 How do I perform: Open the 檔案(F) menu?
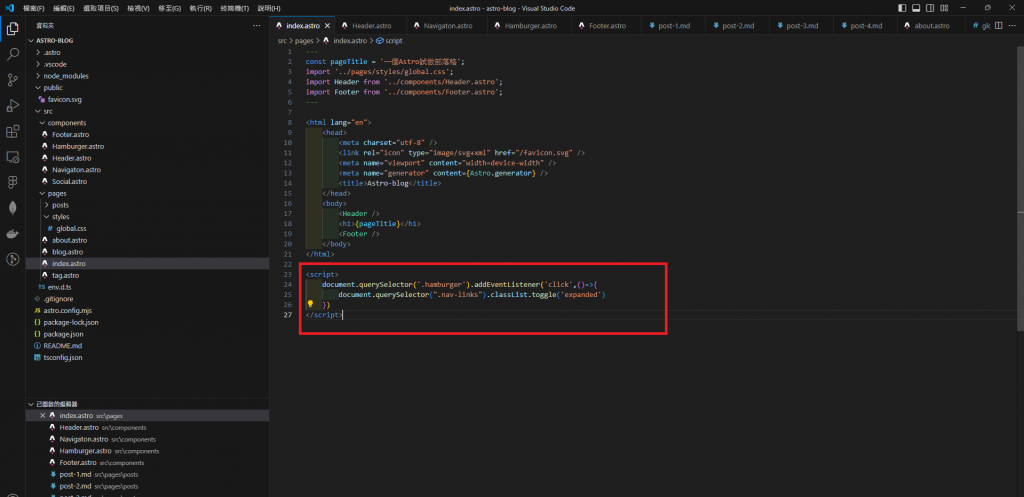click(33, 8)
